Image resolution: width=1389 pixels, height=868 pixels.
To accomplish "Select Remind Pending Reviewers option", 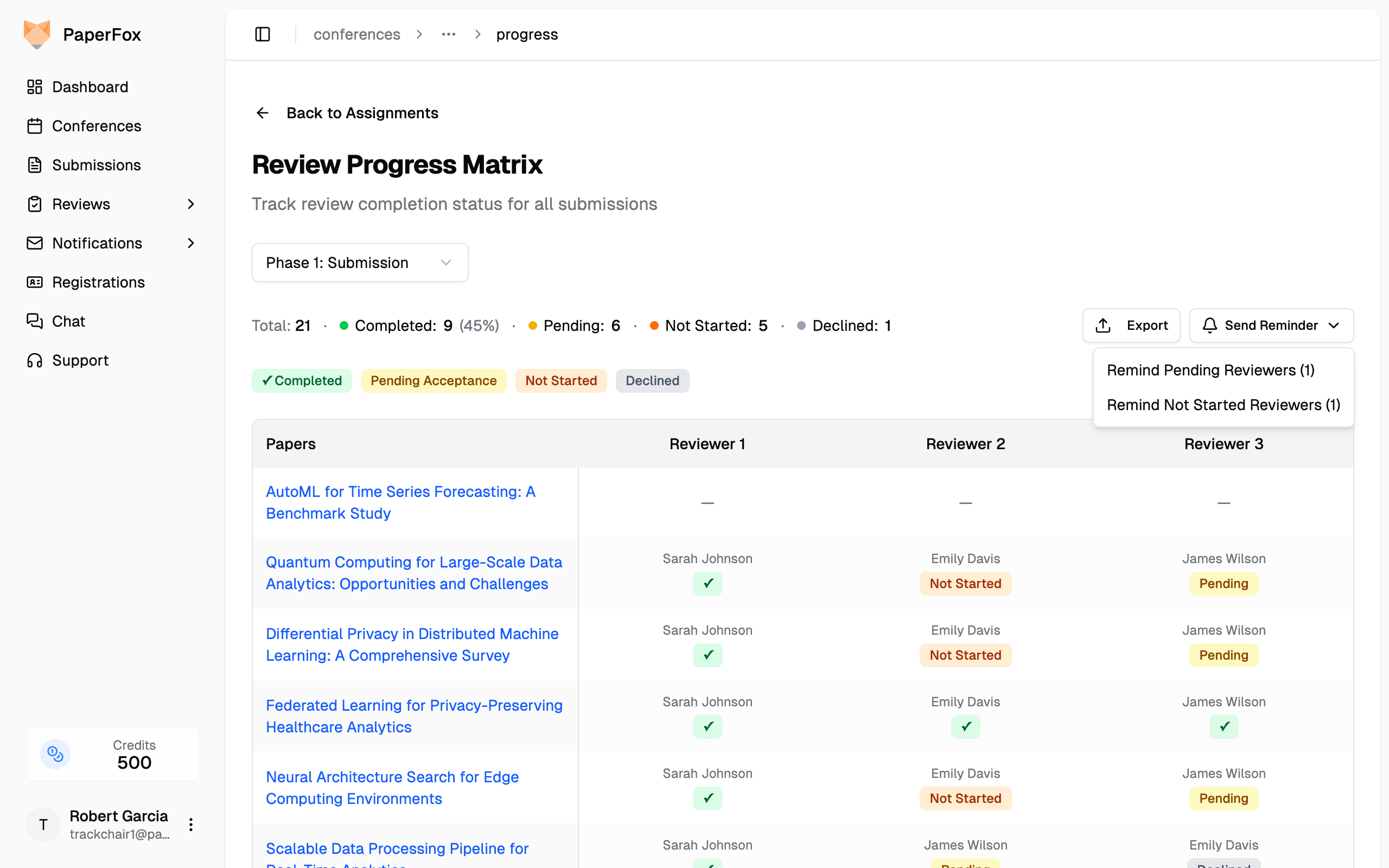I will pos(1210,371).
